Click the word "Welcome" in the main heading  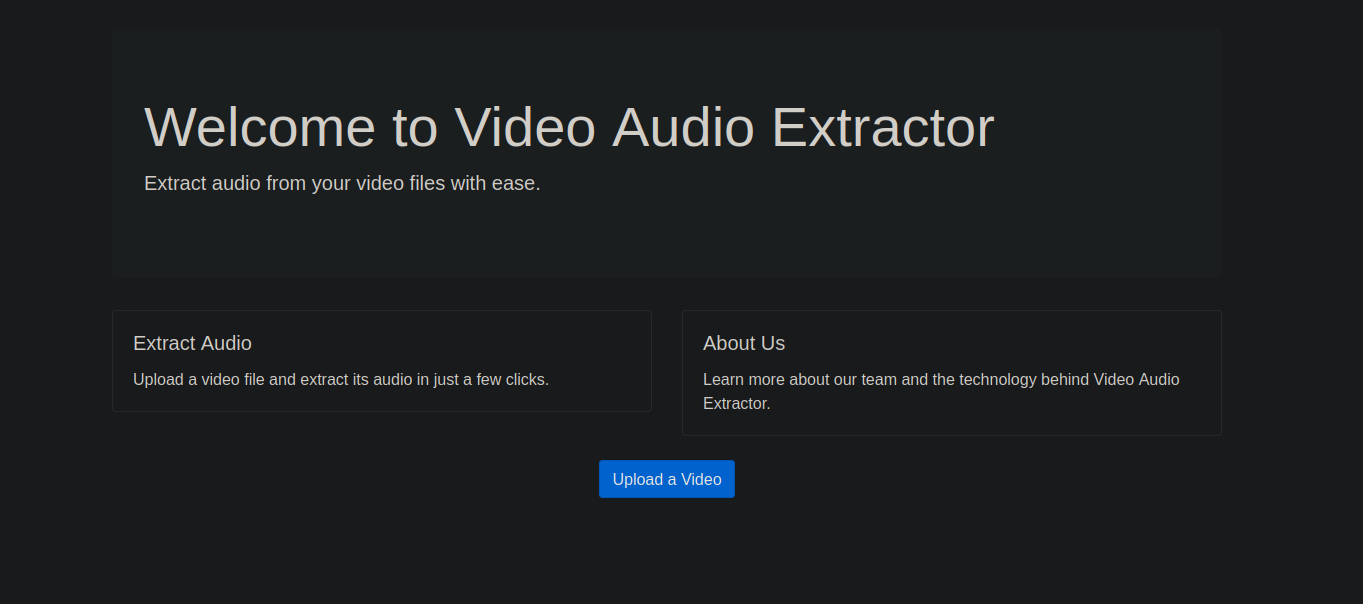pos(260,127)
